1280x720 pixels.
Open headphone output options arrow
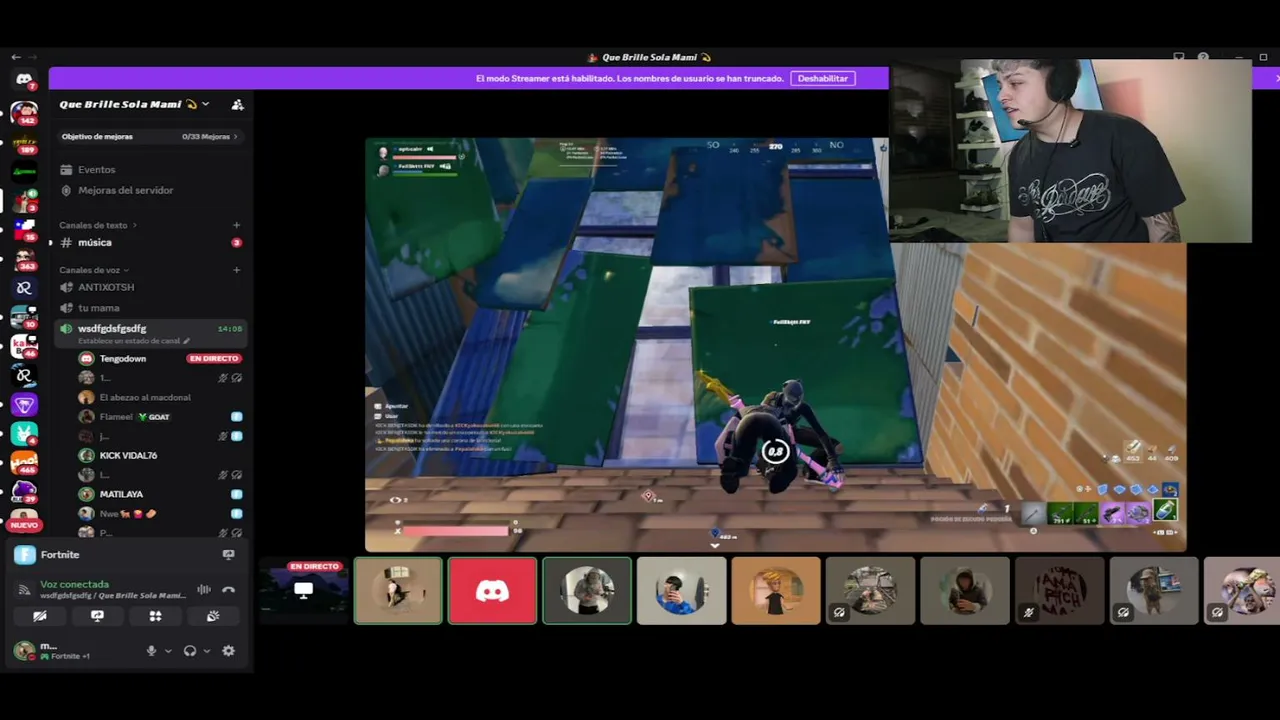(206, 651)
